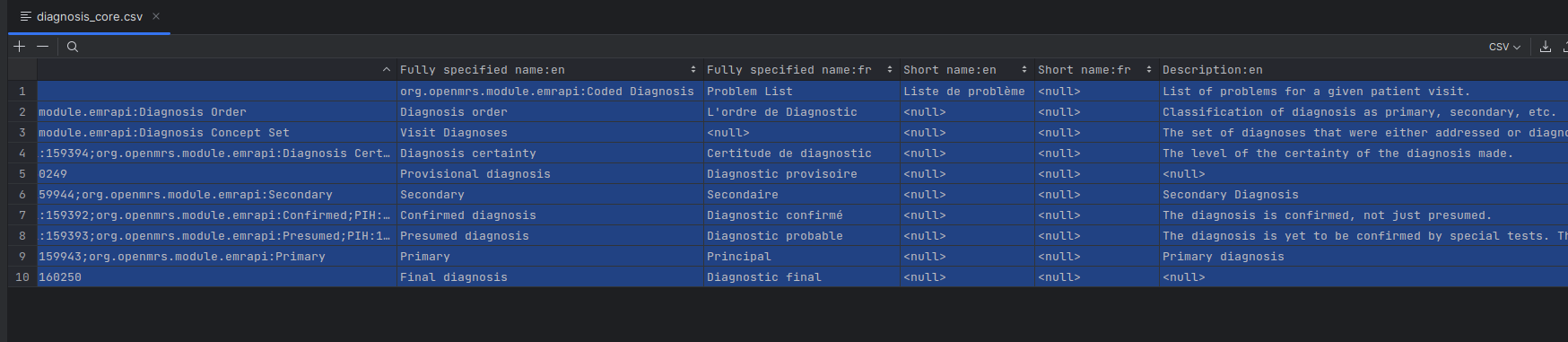This screenshot has height=342, width=1568.
Task: Open table search magnifier icon
Action: coord(73,47)
